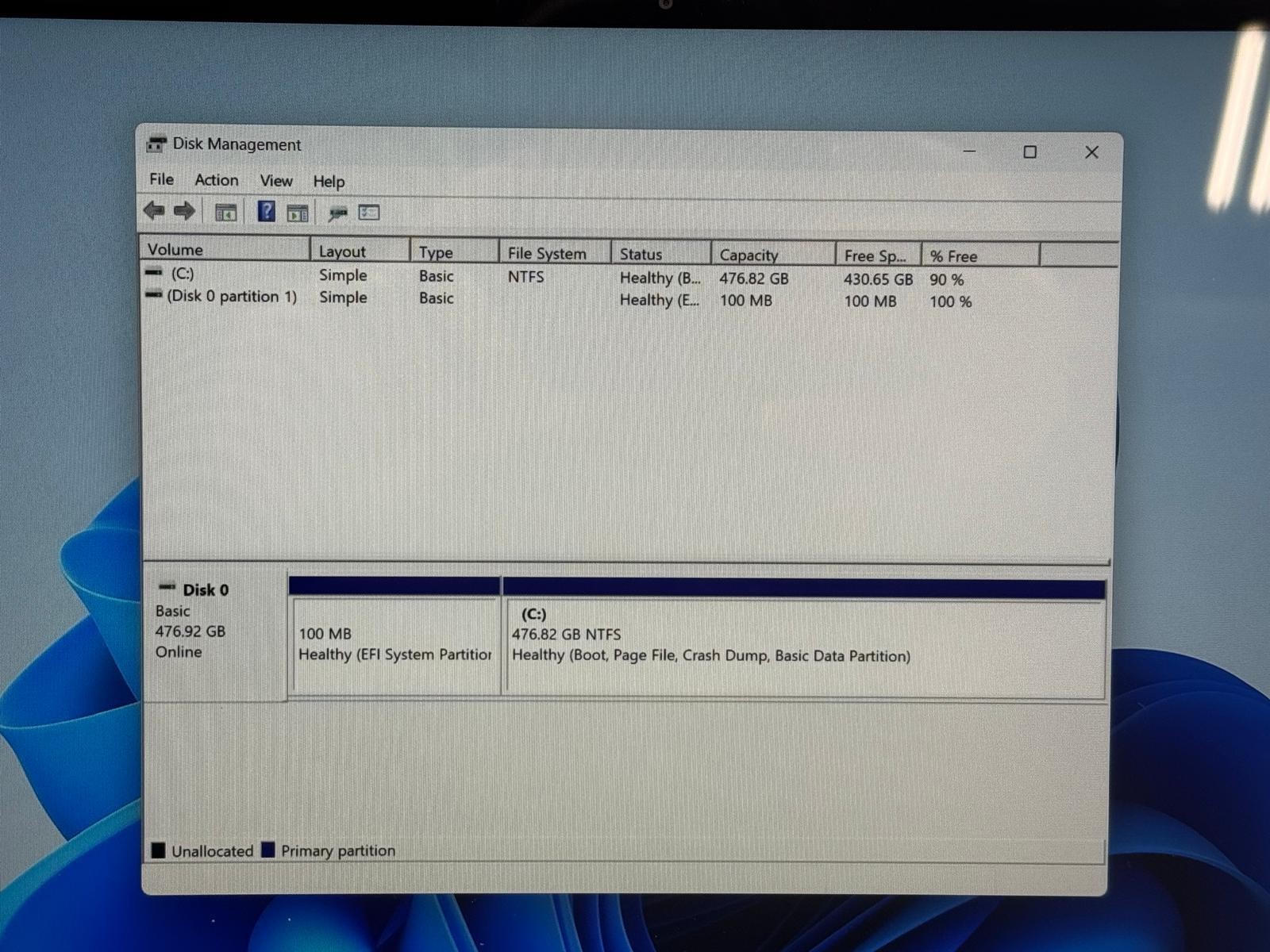Click the Forward arrow toolbar icon
The image size is (1270, 952).
tap(184, 211)
